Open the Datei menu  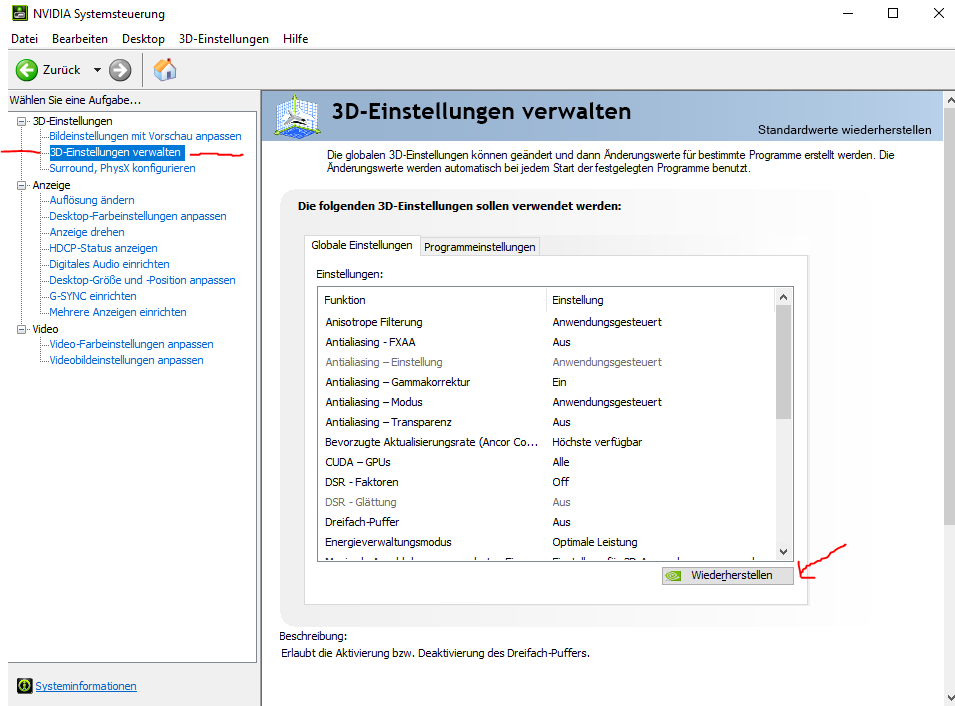[x=24, y=39]
